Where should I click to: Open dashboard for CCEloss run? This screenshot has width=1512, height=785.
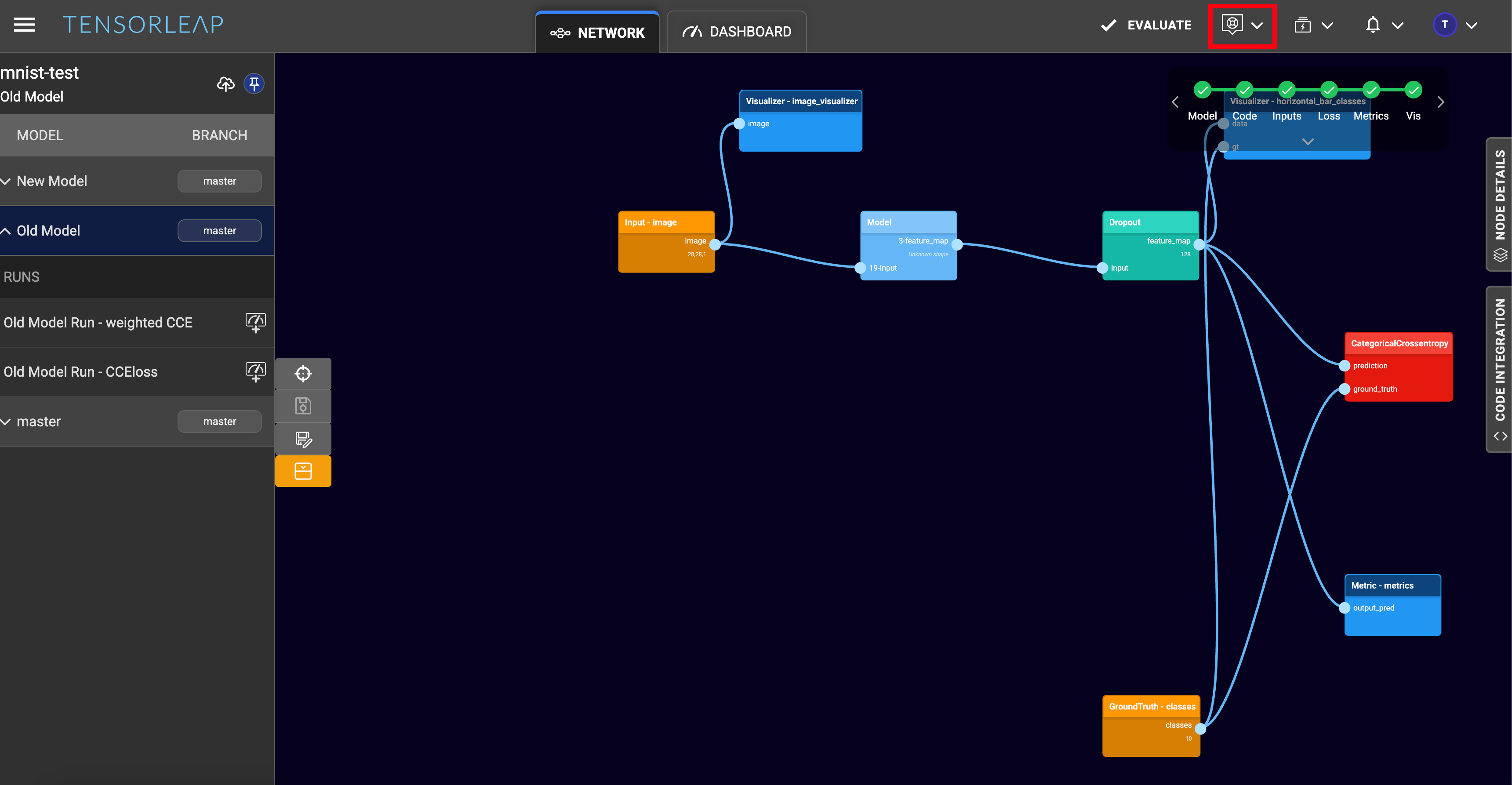click(255, 372)
